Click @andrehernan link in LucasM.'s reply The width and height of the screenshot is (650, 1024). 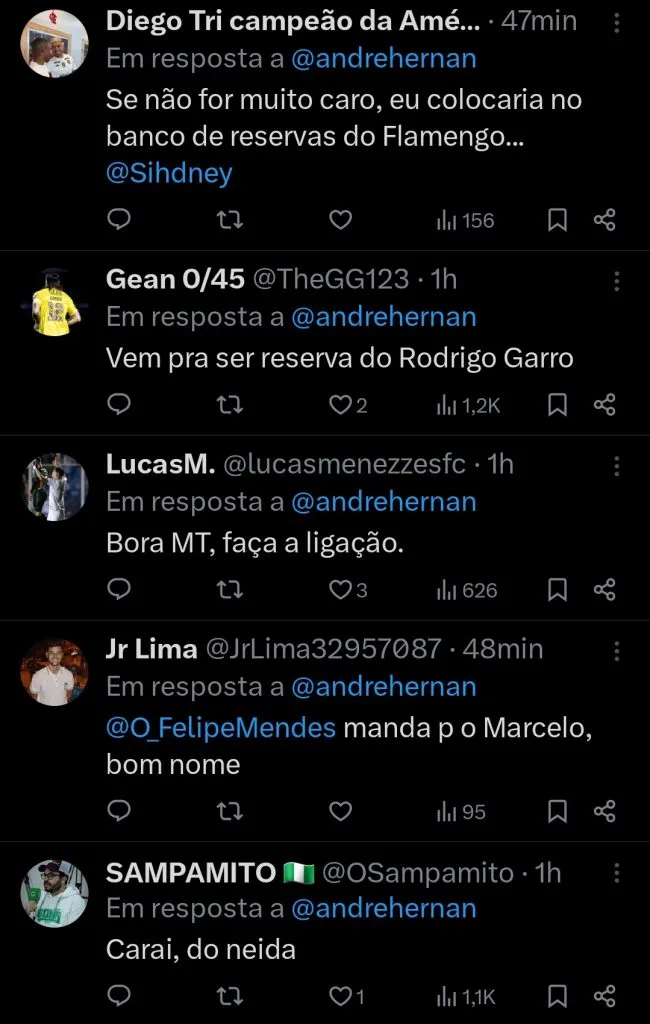(x=383, y=502)
